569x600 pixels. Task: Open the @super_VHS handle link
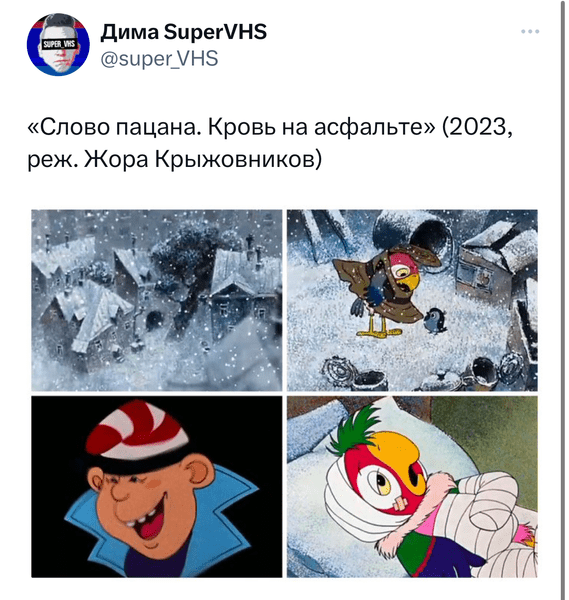(159, 59)
